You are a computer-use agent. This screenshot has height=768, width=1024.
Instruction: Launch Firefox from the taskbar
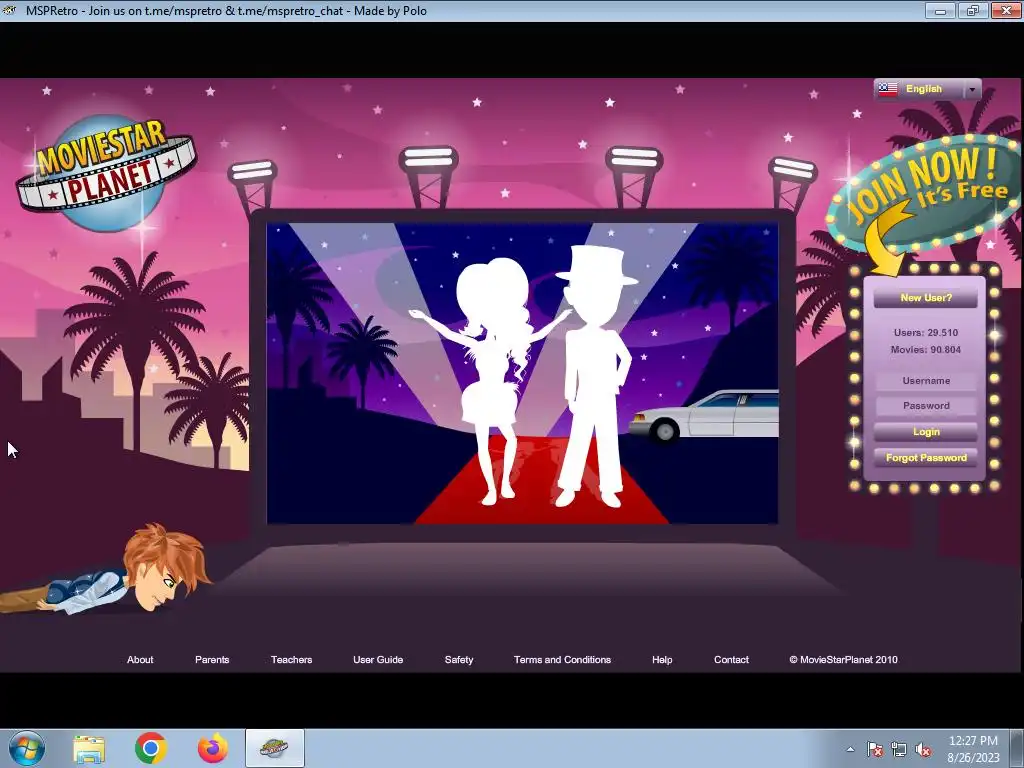click(213, 748)
